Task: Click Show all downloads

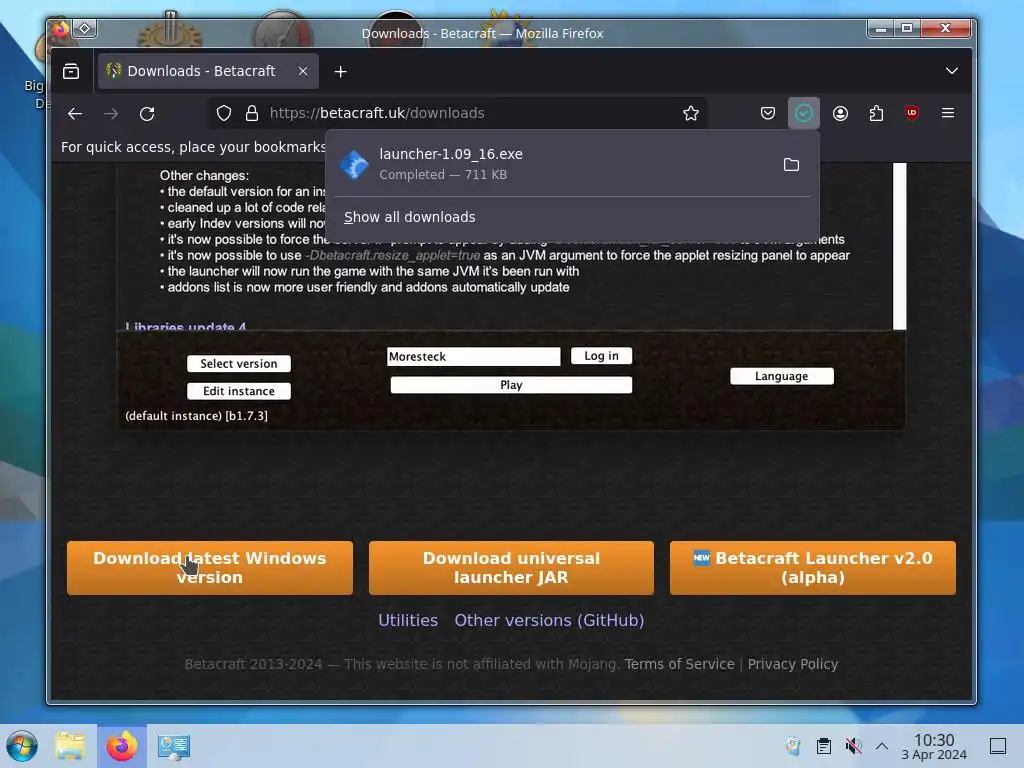Action: (x=409, y=217)
